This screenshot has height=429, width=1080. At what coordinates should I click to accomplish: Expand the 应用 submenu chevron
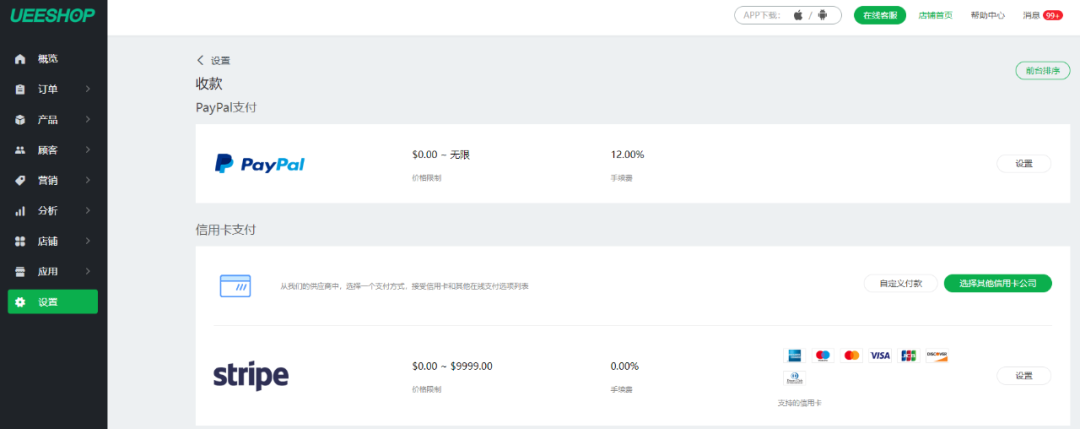point(88,271)
